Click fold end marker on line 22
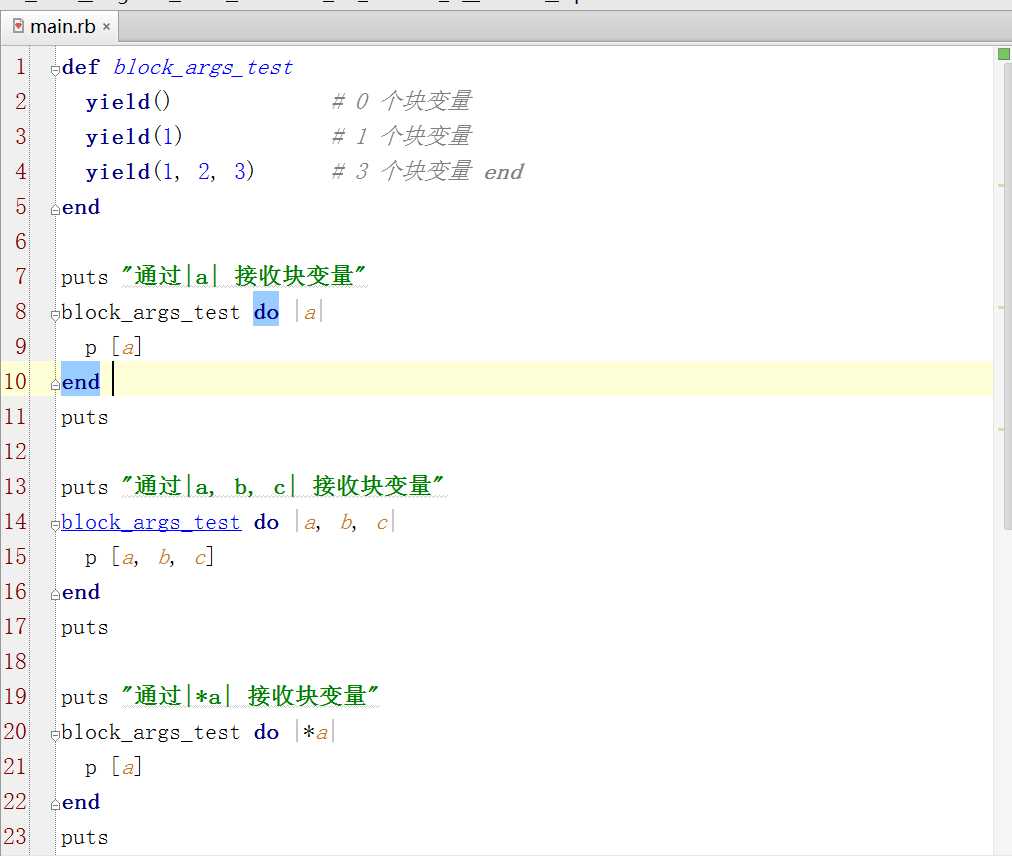 pos(55,804)
